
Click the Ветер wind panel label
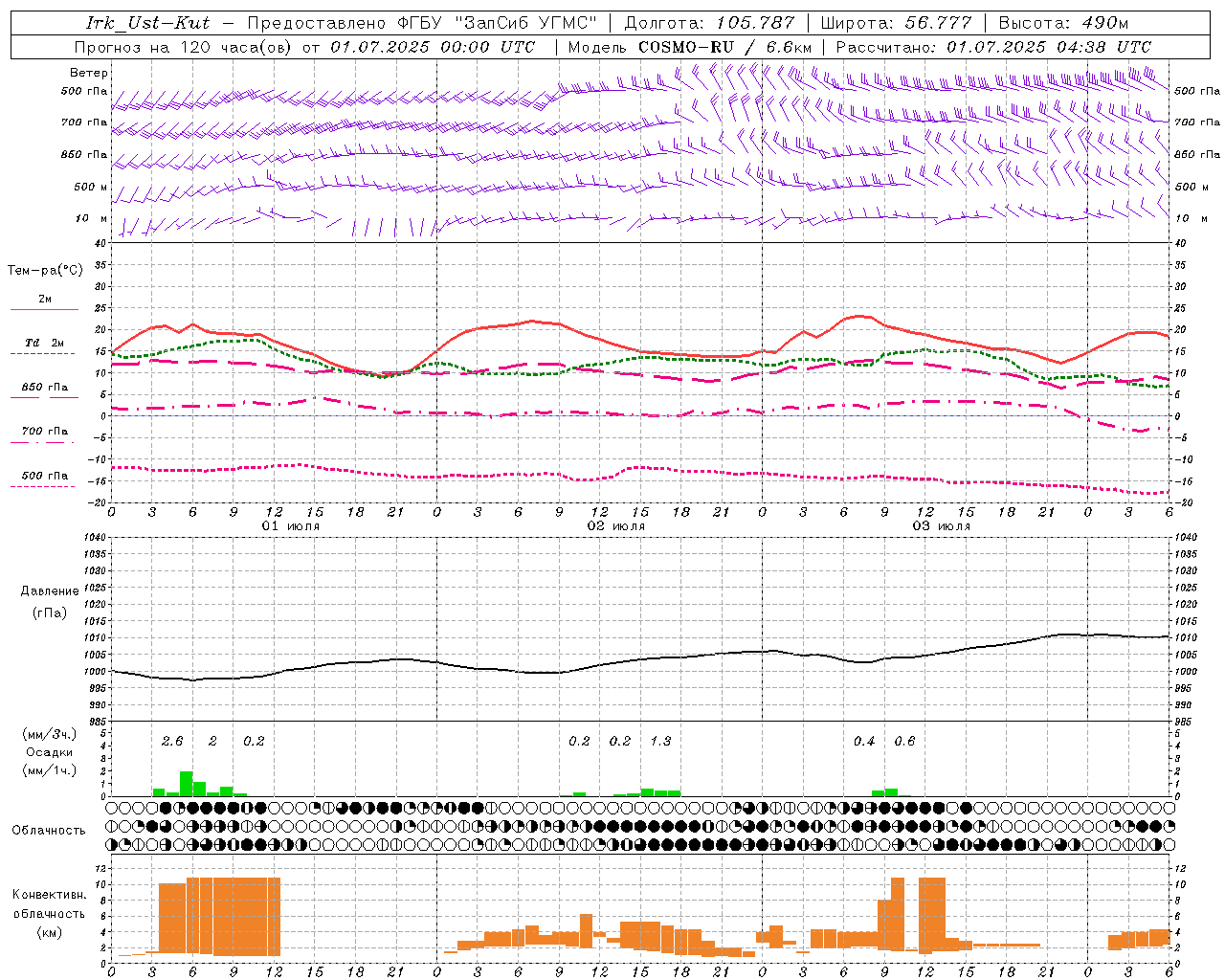coord(89,73)
